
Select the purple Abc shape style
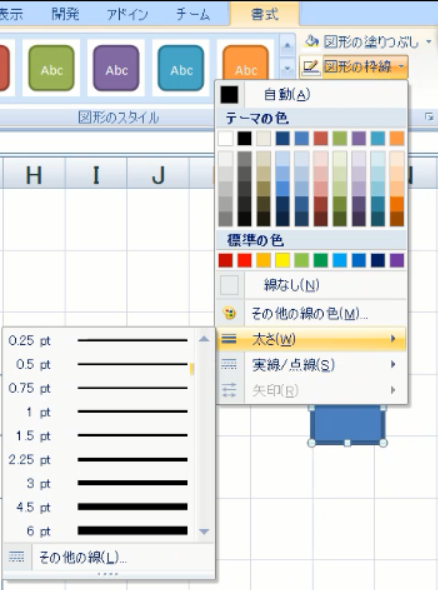pos(116,68)
